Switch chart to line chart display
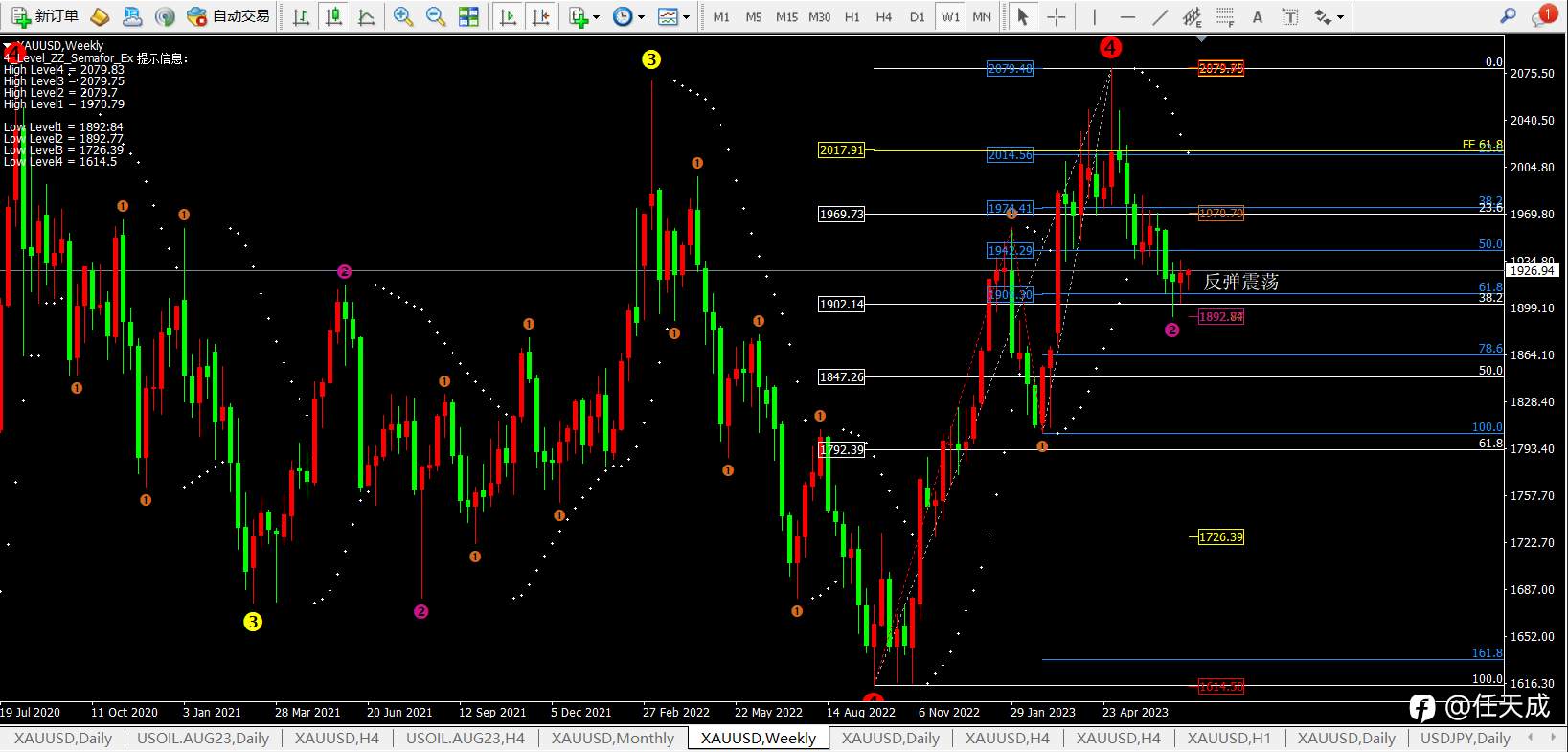This screenshot has height=752, width=1568. click(x=366, y=16)
